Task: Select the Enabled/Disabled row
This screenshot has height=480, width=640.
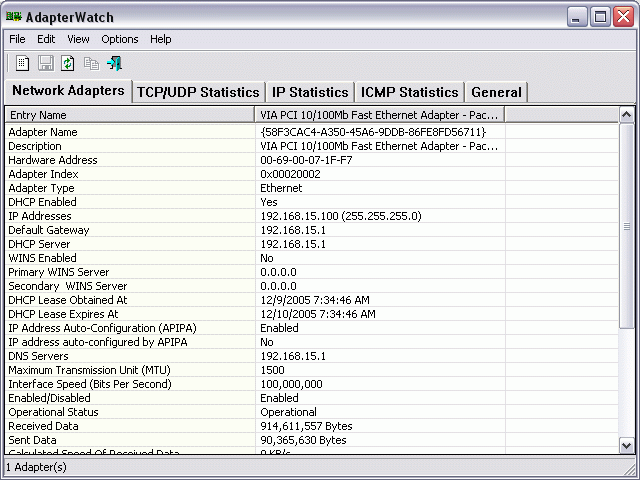Action: (312, 398)
